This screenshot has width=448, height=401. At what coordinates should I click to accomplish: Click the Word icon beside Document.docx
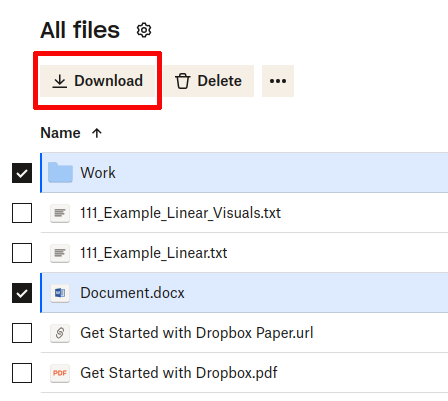[60, 293]
